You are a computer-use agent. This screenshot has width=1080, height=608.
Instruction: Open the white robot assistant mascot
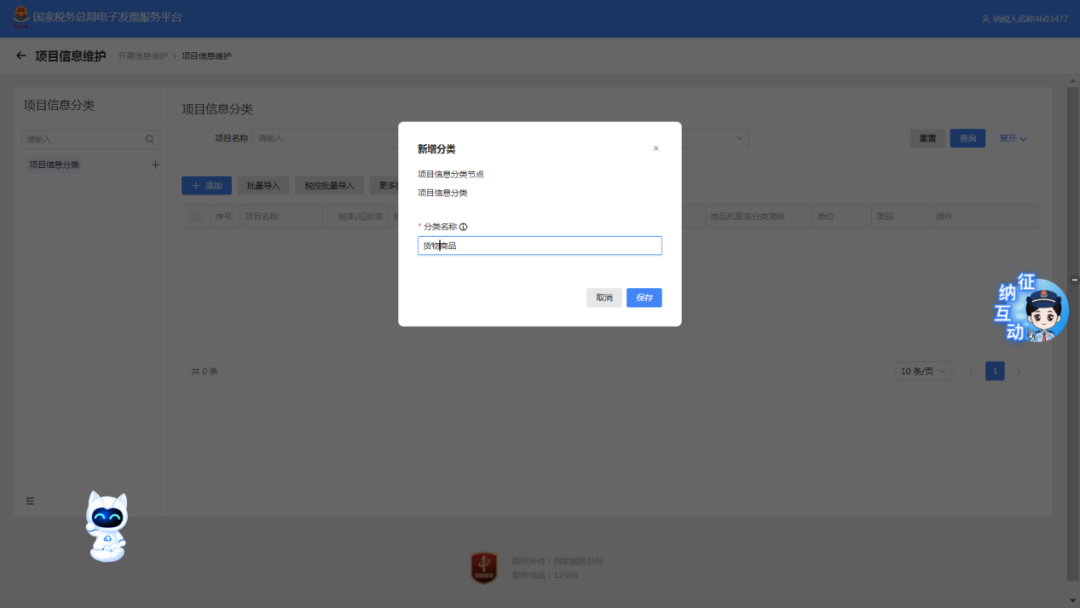click(106, 524)
